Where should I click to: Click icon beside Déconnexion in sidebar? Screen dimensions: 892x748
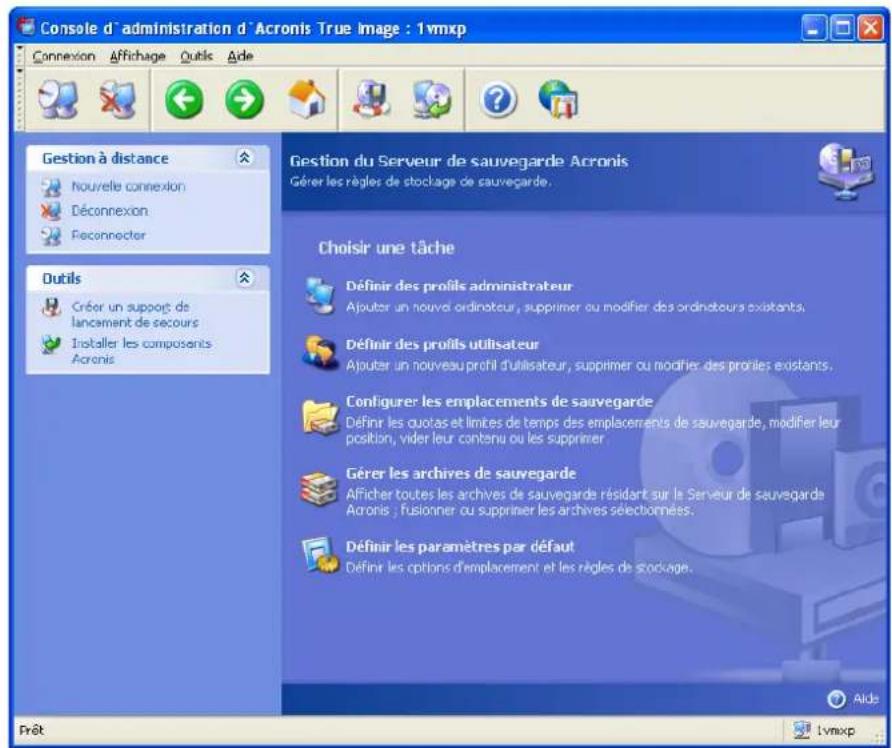pos(51,211)
